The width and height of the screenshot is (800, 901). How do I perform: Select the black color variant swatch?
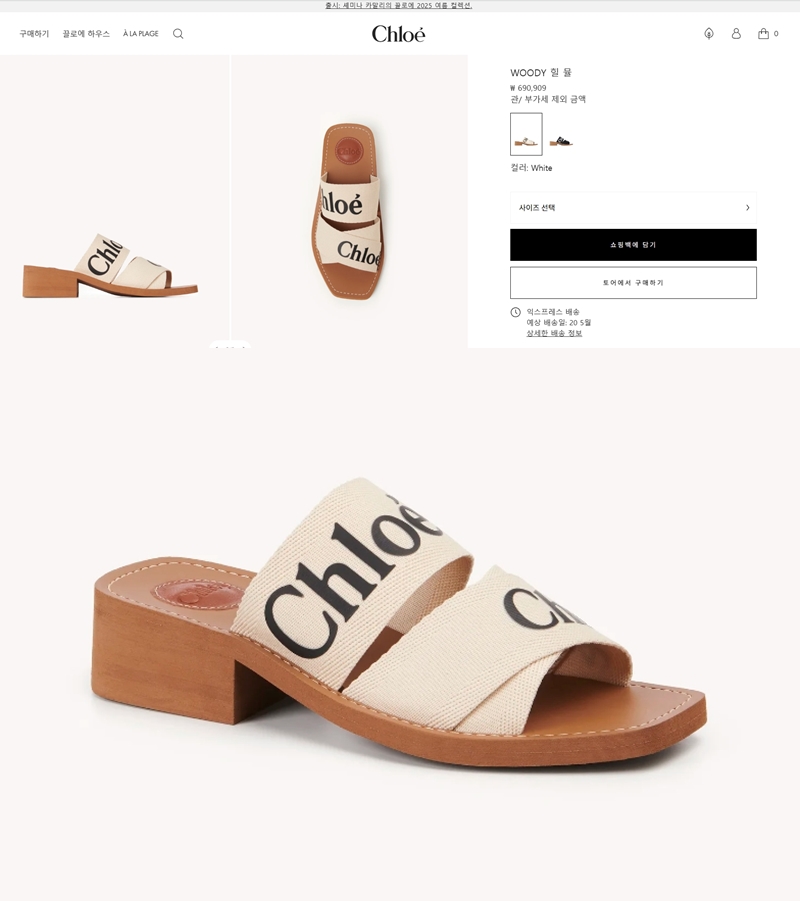tap(560, 141)
